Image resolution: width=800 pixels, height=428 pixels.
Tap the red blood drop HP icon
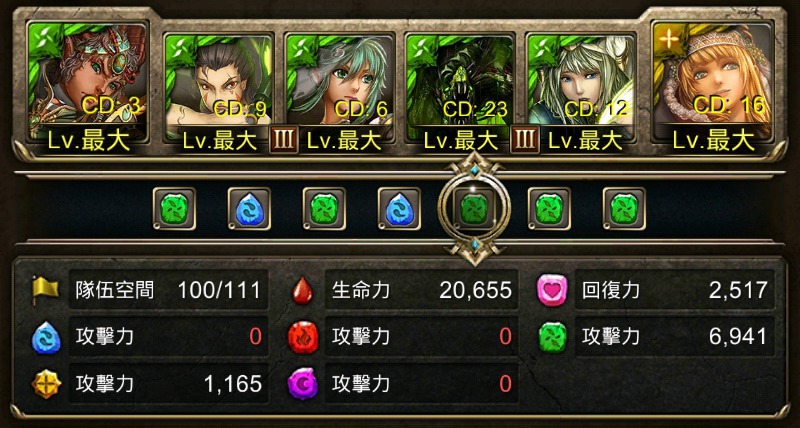coord(302,290)
